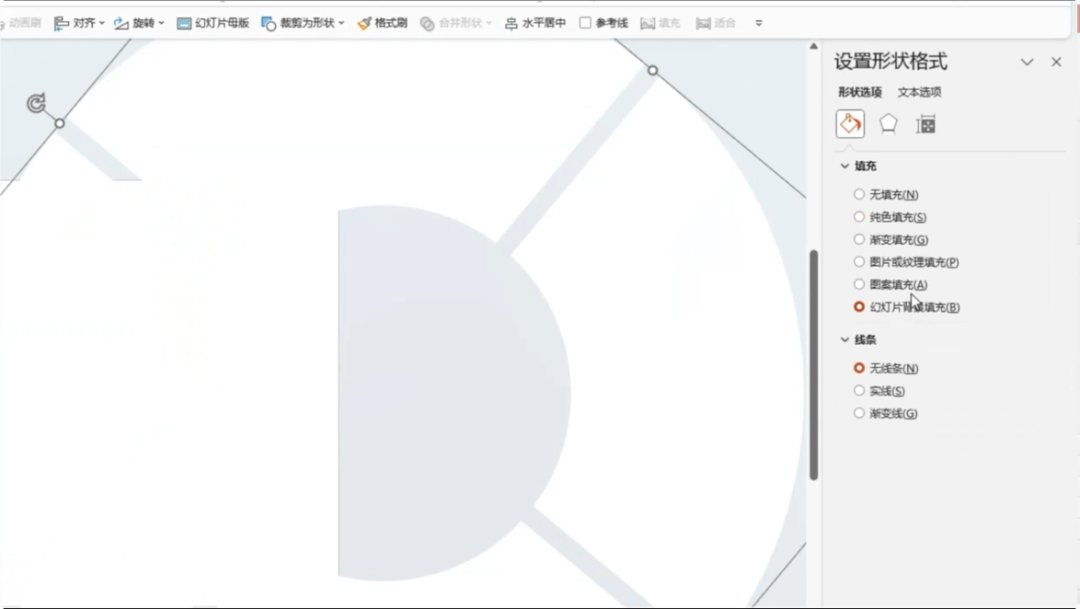The width and height of the screenshot is (1080, 609).
Task: Select 实线 (Solid line) option
Action: pyautogui.click(x=860, y=390)
